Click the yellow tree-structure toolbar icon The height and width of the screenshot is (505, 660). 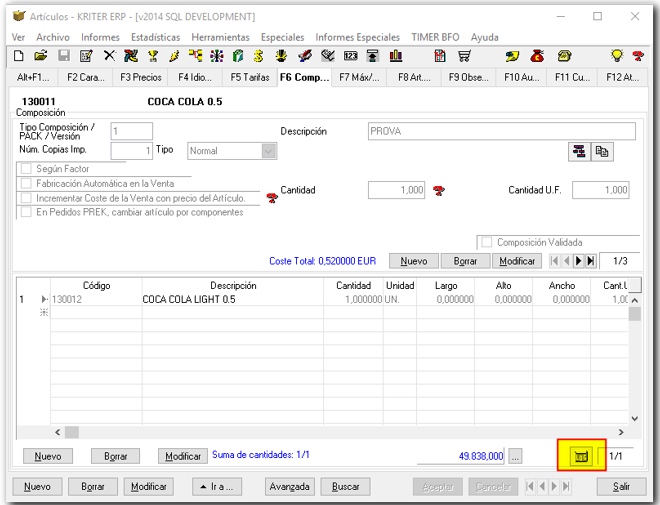(x=195, y=56)
